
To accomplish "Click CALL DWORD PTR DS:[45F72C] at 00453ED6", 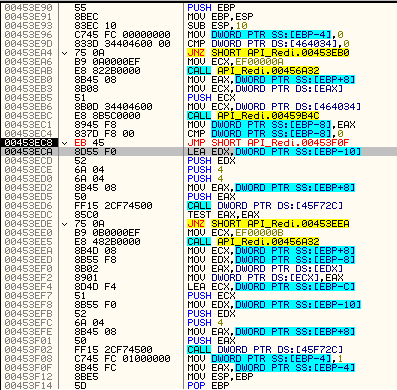I will tap(265, 205).
